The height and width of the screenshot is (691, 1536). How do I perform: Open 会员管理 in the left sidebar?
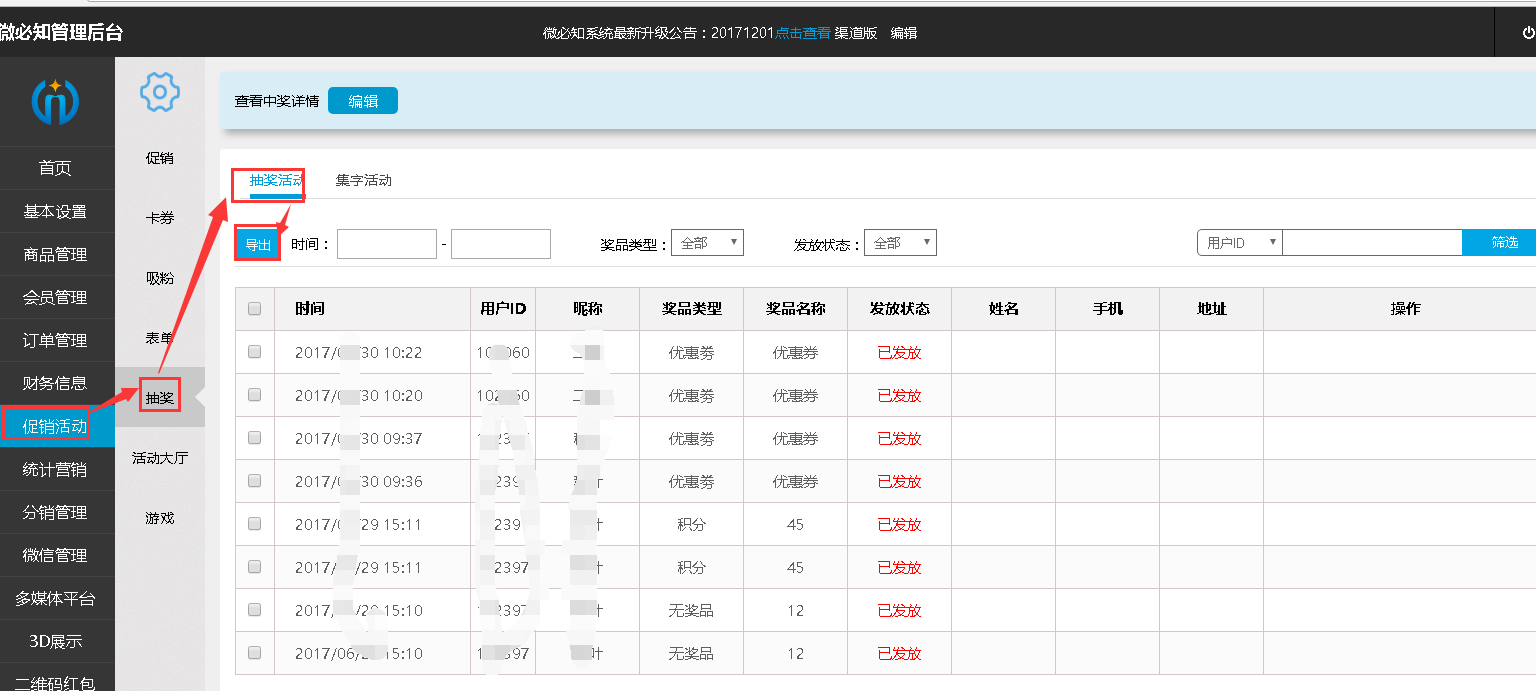pyautogui.click(x=56, y=298)
